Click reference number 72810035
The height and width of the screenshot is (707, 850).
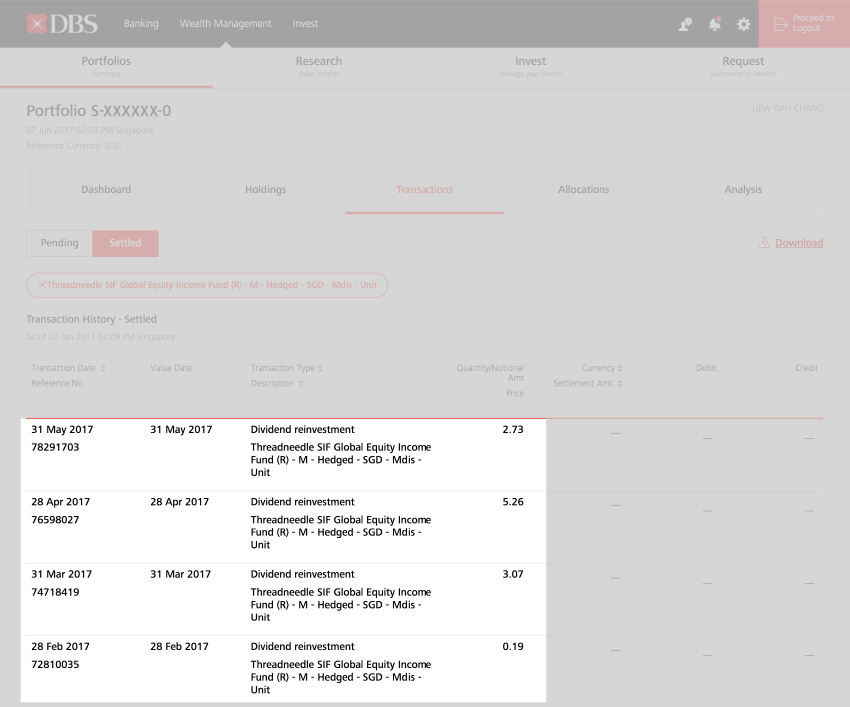tap(55, 665)
